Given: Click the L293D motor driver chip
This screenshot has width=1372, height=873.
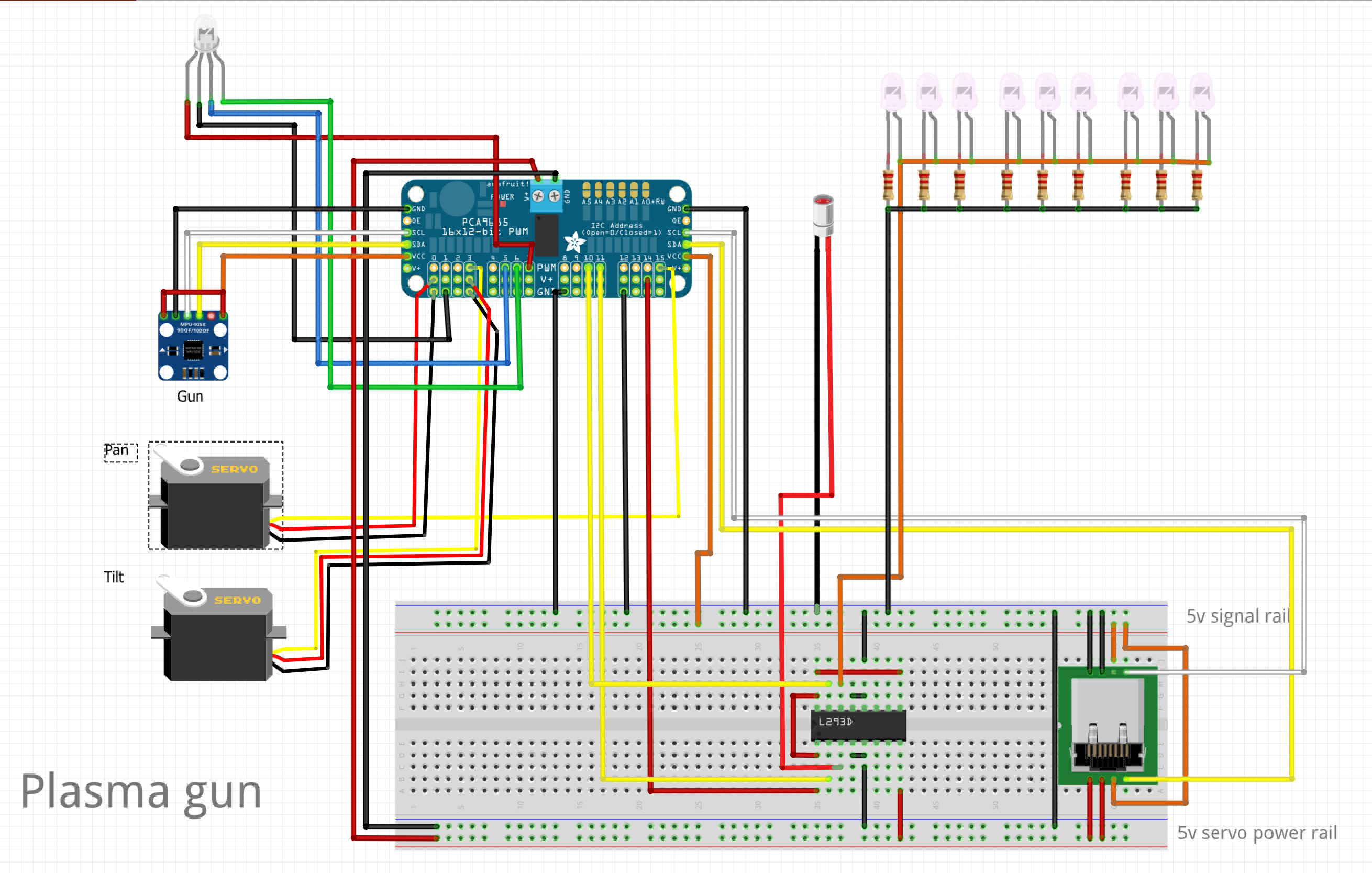Looking at the screenshot, I should click(858, 725).
